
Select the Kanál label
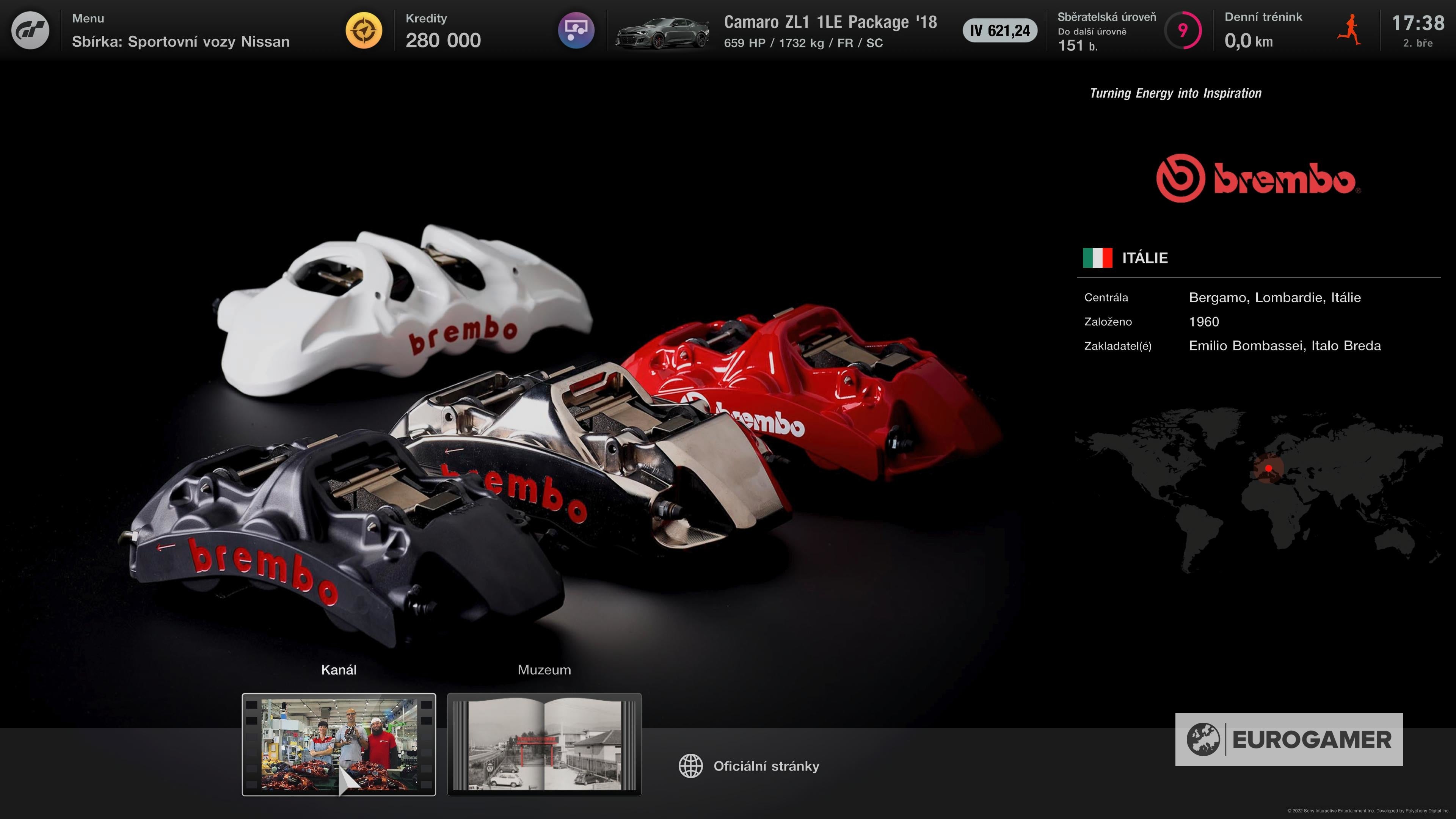click(339, 670)
